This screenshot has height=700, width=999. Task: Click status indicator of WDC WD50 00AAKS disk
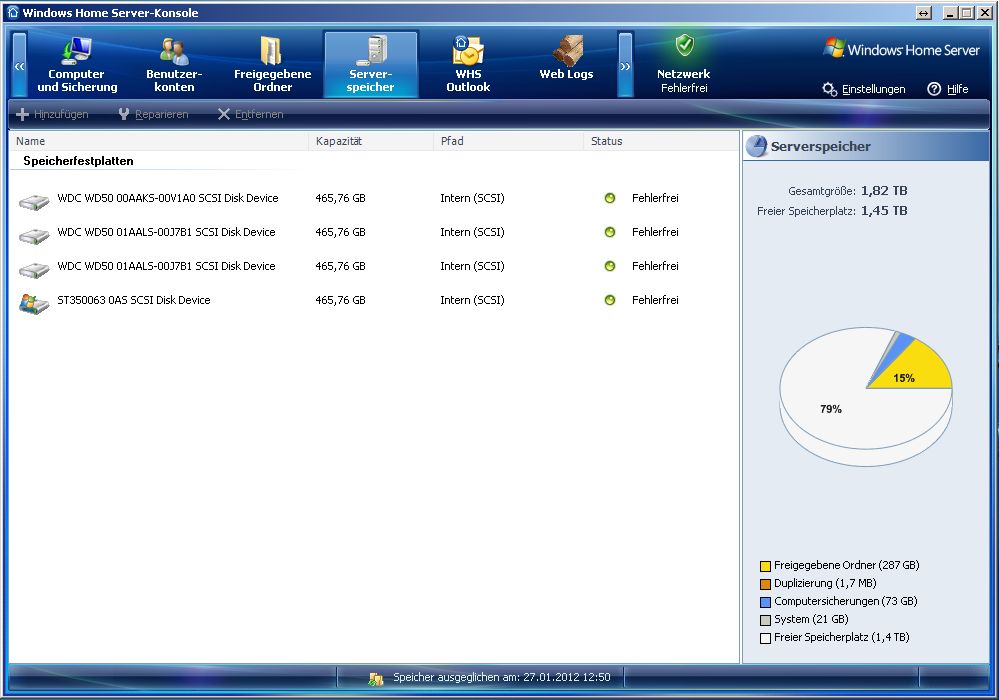tap(610, 198)
